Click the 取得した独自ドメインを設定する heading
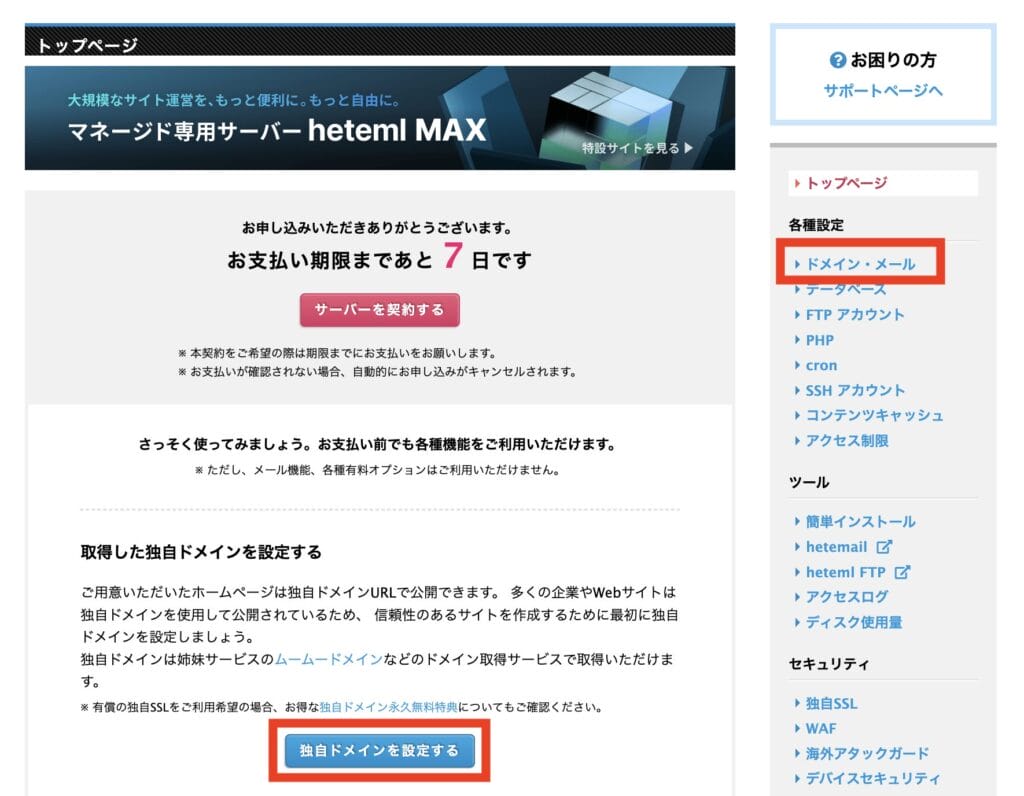 click(x=201, y=552)
